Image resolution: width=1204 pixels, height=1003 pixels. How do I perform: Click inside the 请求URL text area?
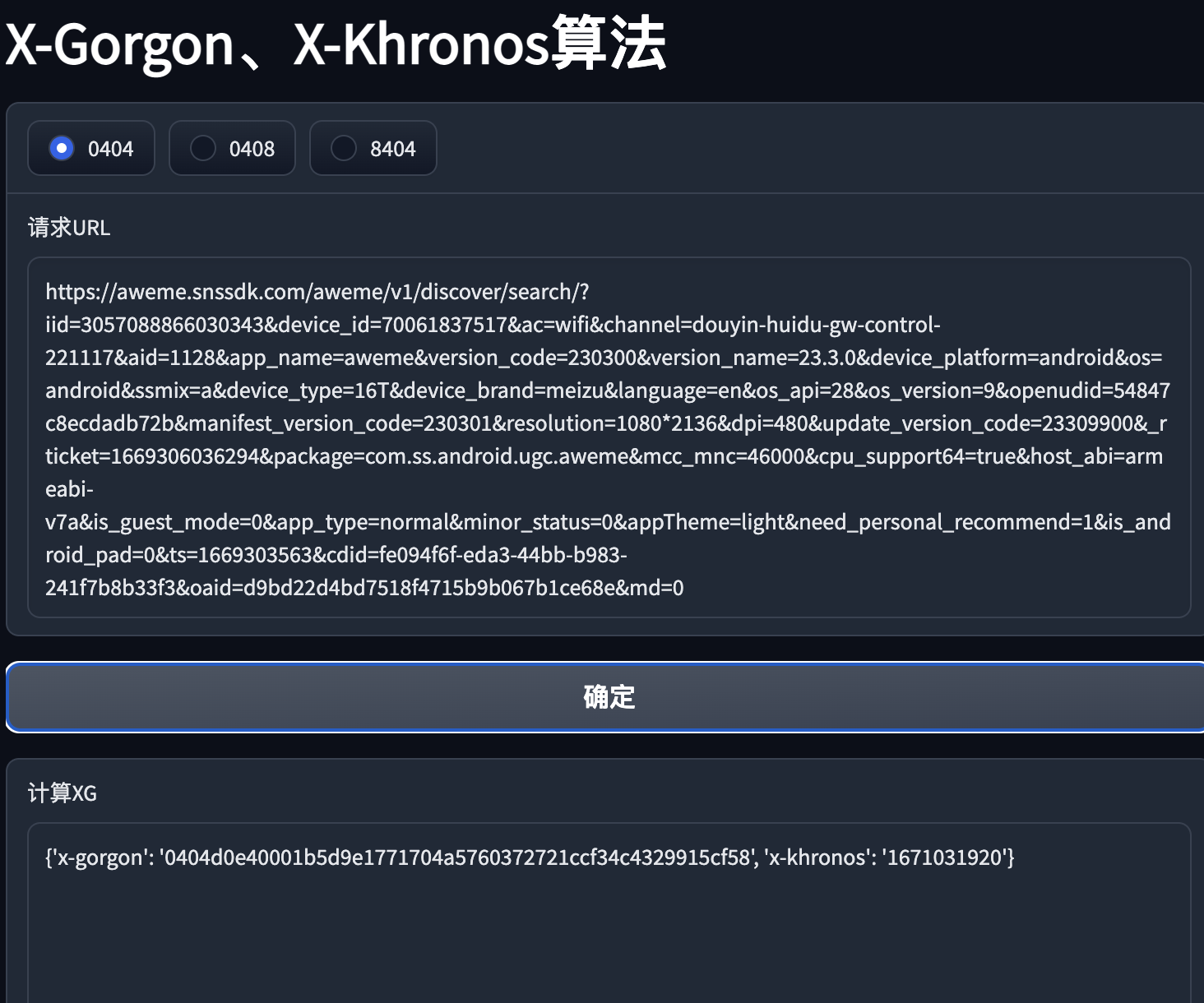[x=609, y=437]
